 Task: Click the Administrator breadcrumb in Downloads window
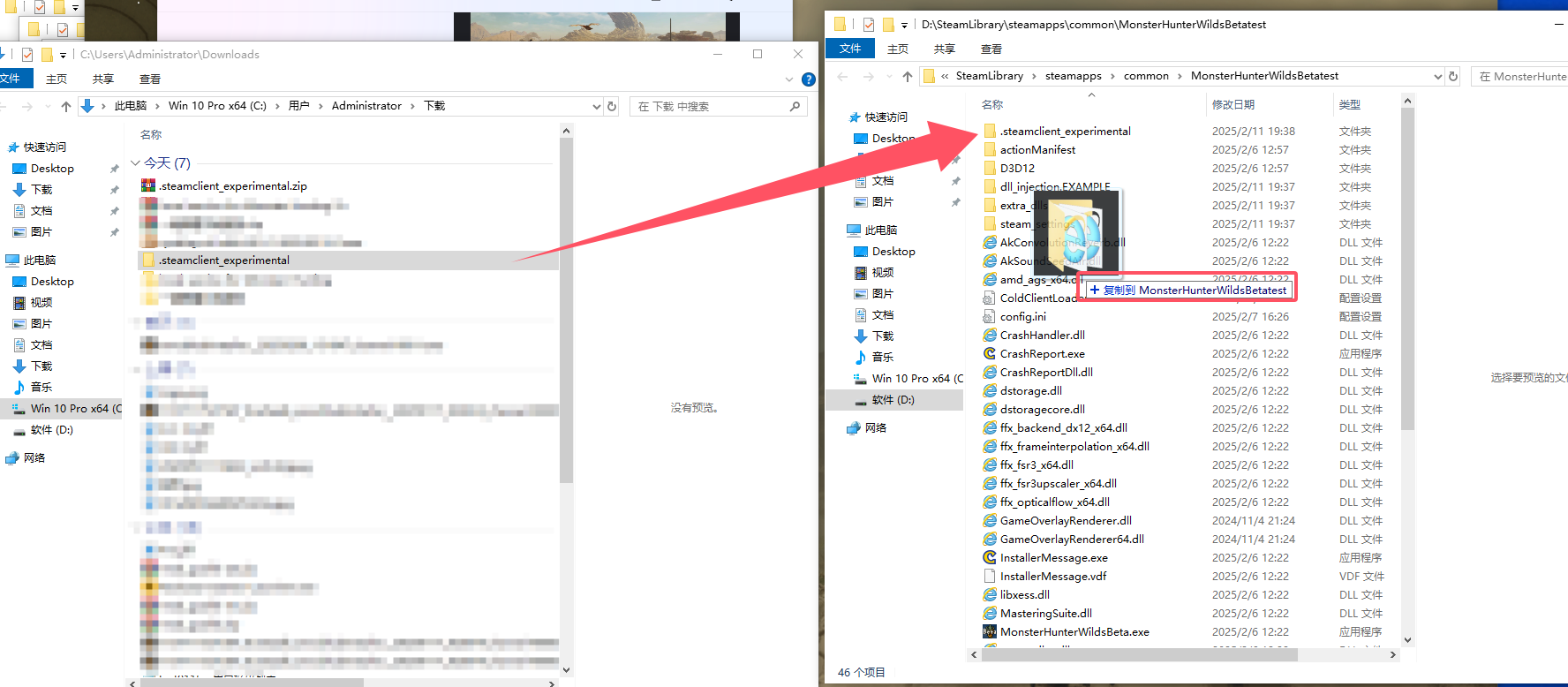(366, 106)
